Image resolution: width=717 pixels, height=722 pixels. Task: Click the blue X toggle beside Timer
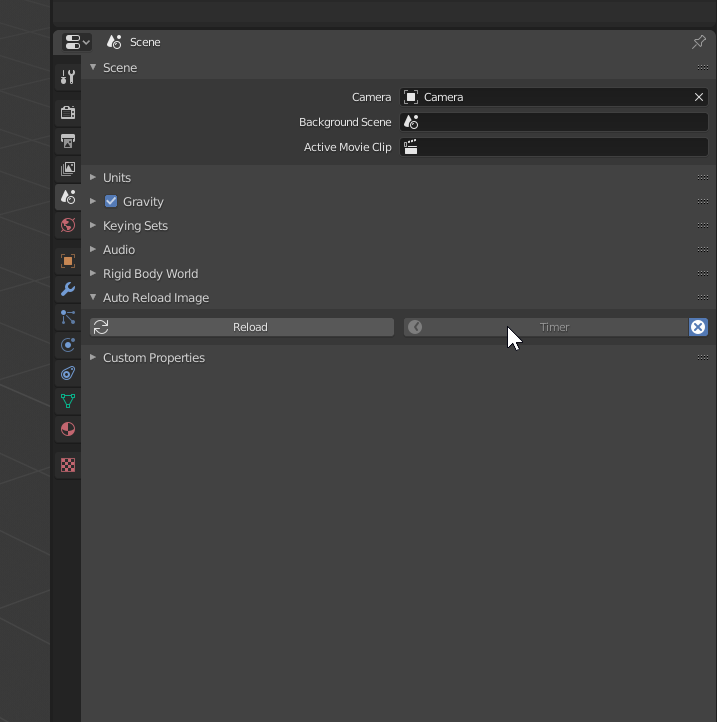click(x=698, y=327)
